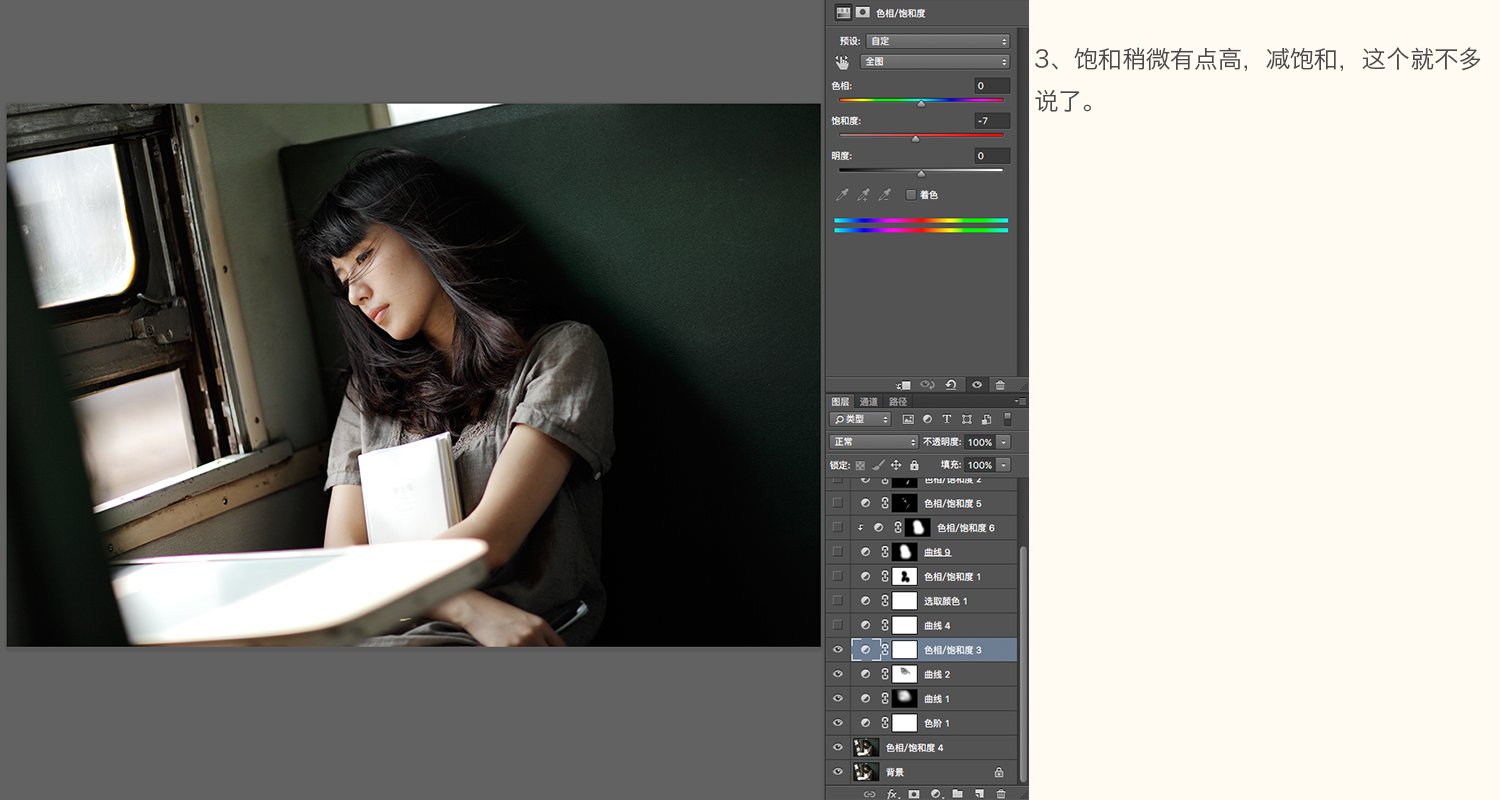Viewport: 1500px width, 800px height.
Task: Switch to the 路径 paths tab
Action: point(898,402)
